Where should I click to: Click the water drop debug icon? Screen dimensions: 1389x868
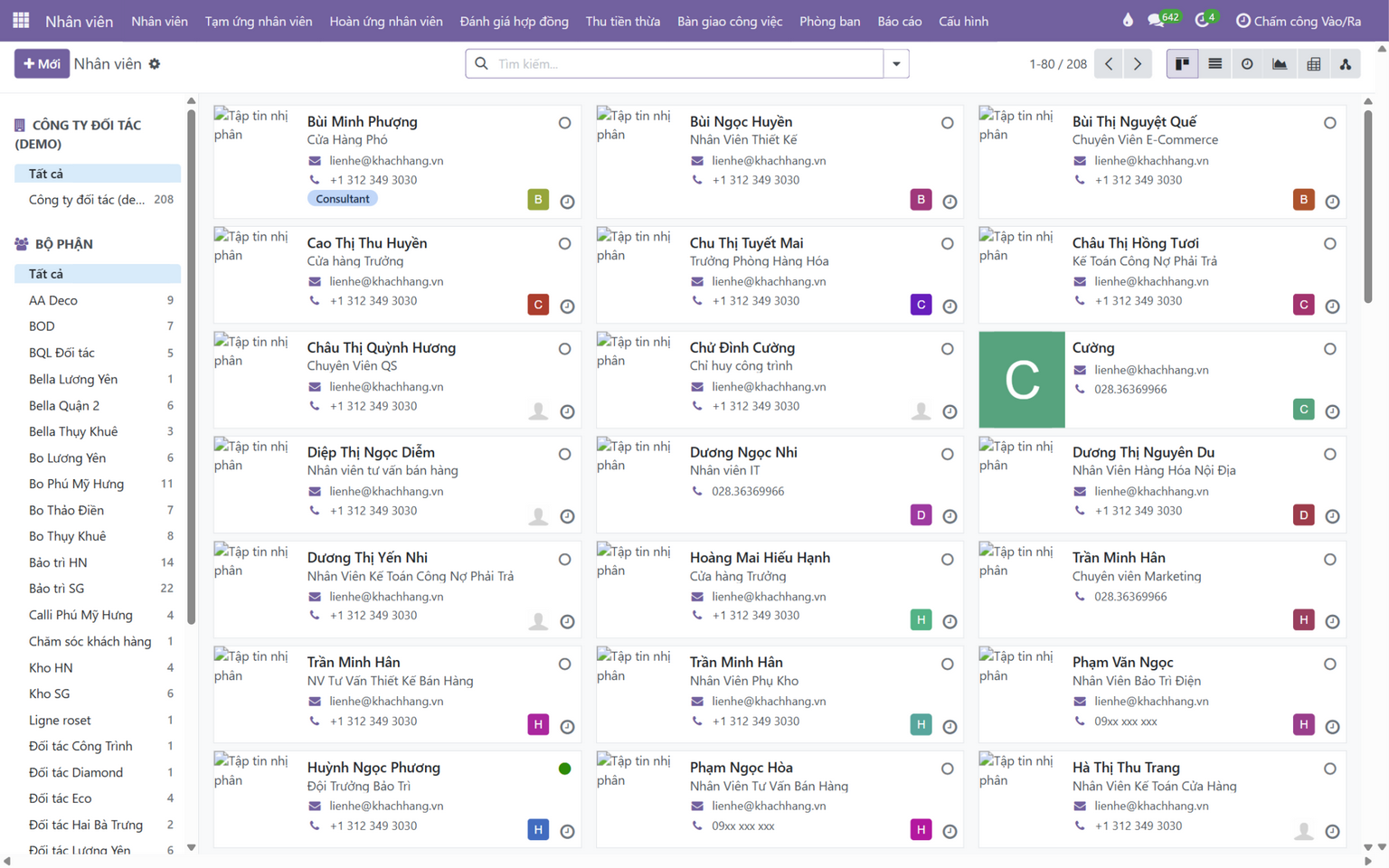(x=1128, y=20)
